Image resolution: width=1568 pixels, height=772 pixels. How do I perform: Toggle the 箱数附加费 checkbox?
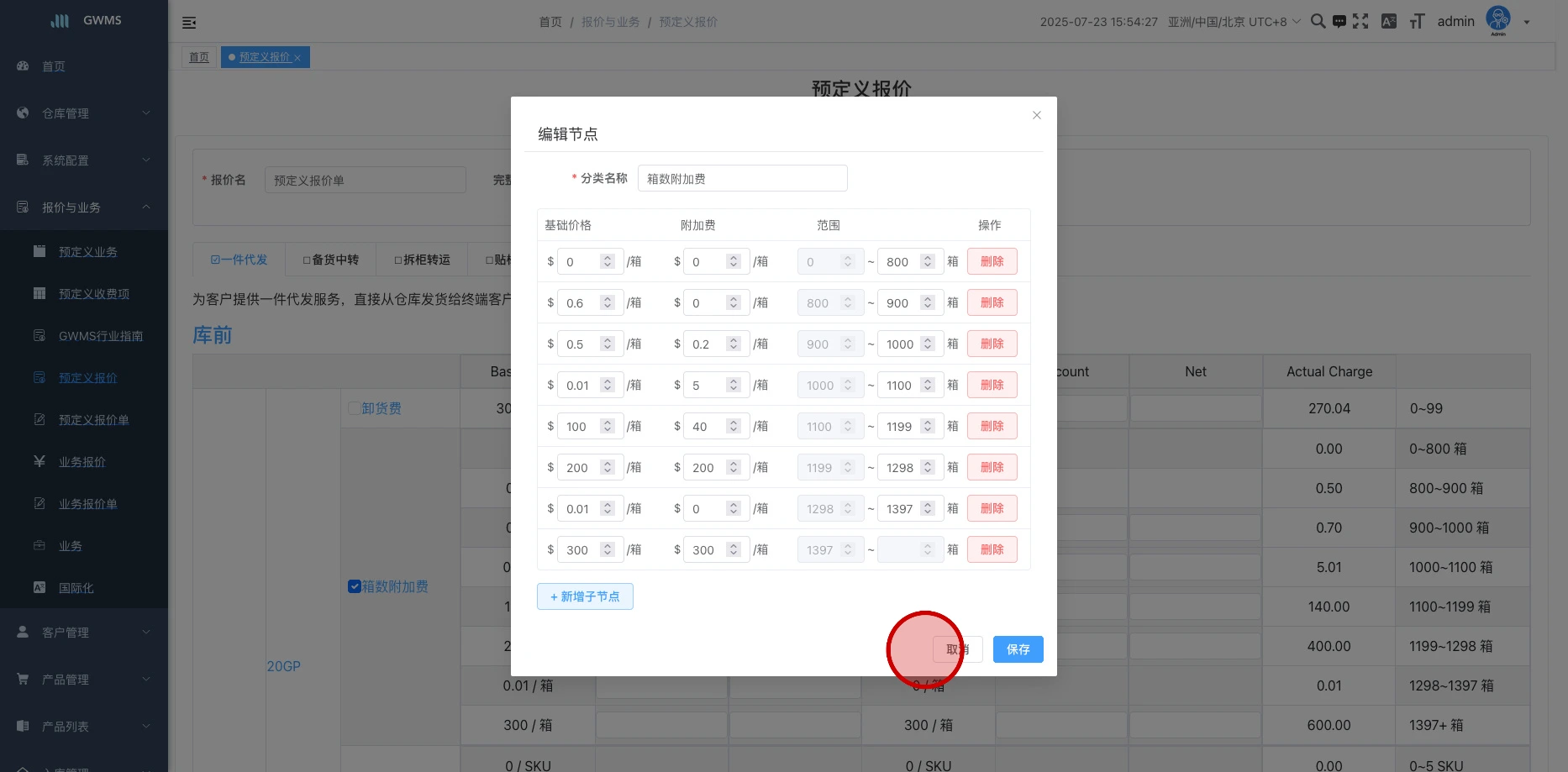tap(355, 586)
